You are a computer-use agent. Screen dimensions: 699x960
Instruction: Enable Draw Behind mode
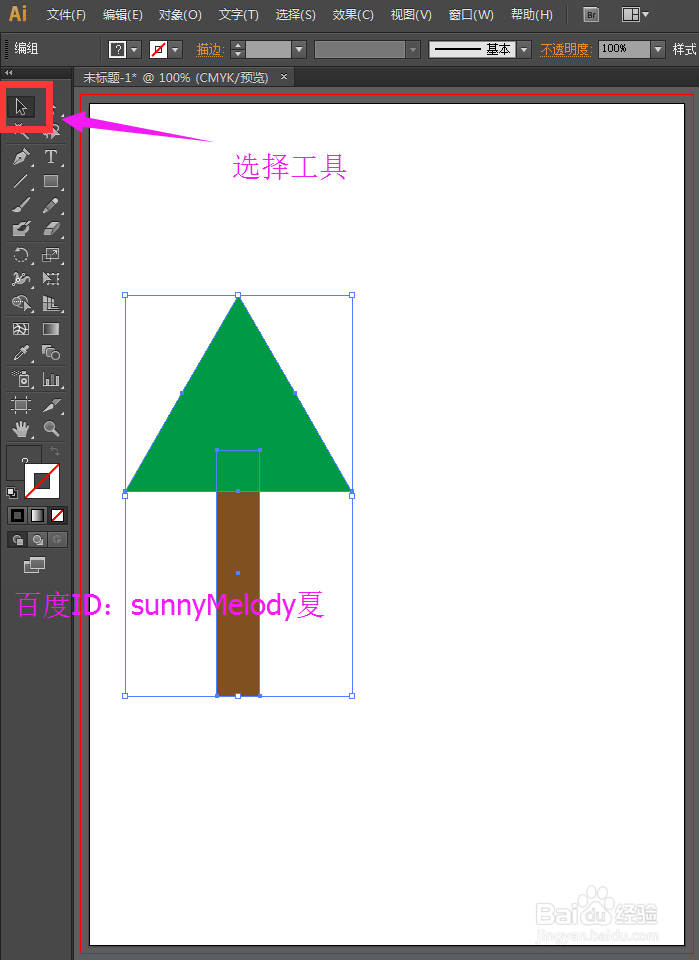pyautogui.click(x=37, y=539)
